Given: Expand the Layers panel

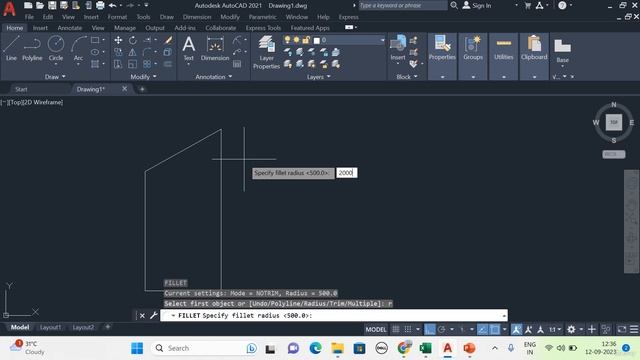Looking at the screenshot, I should (x=318, y=76).
